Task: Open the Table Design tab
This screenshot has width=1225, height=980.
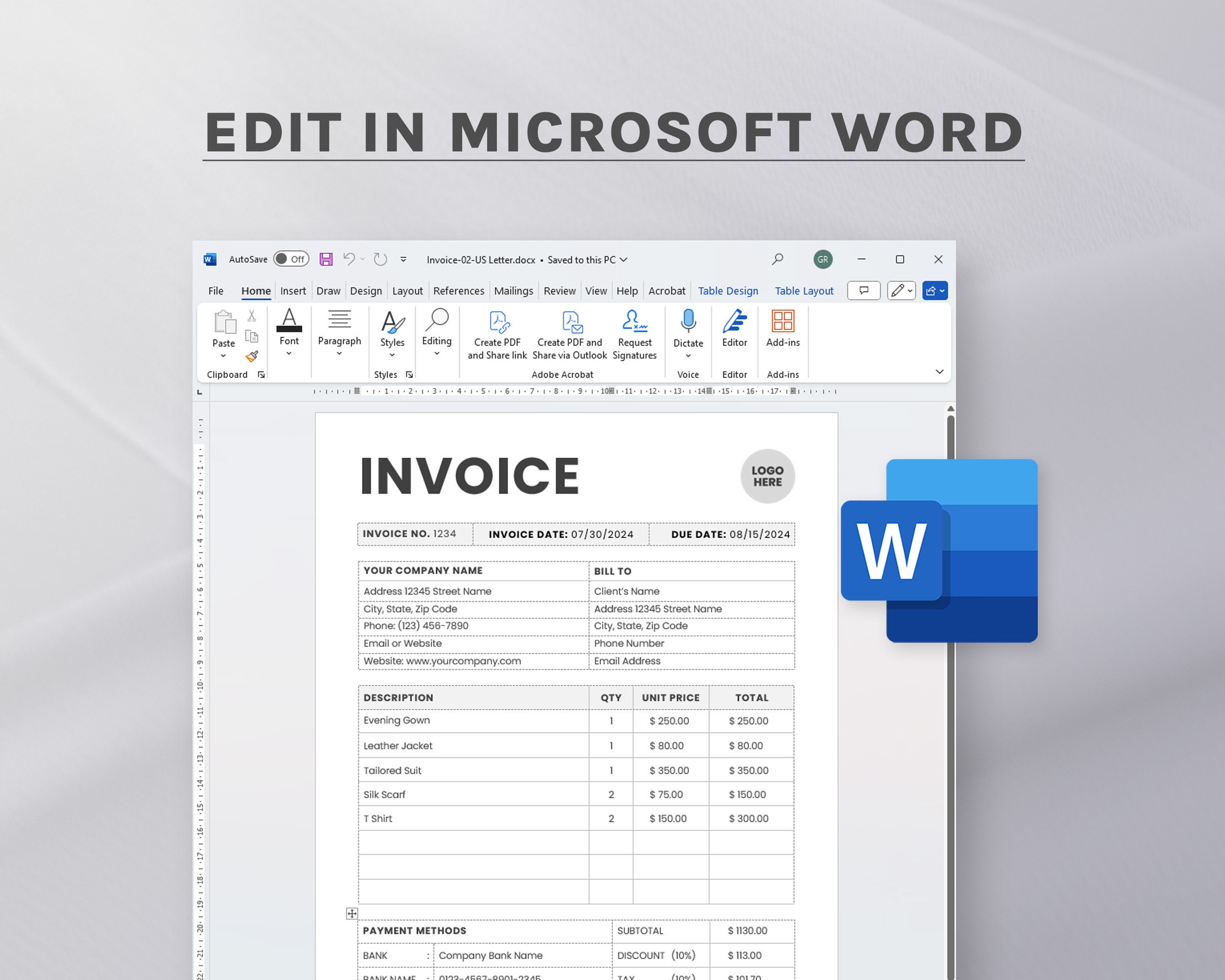Action: click(728, 290)
